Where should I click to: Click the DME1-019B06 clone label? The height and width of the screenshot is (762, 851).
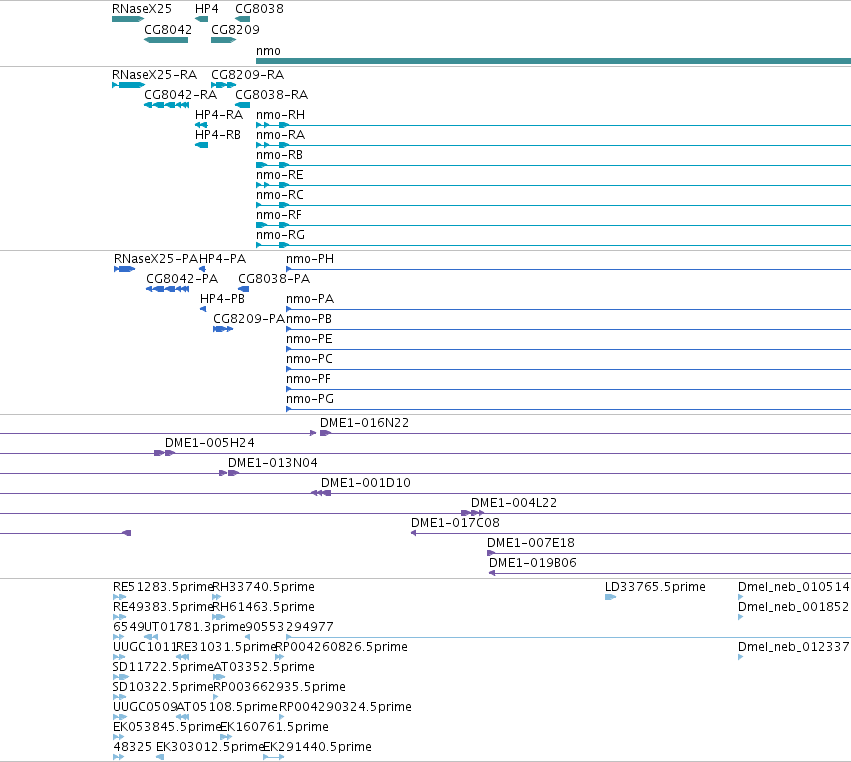pyautogui.click(x=532, y=563)
